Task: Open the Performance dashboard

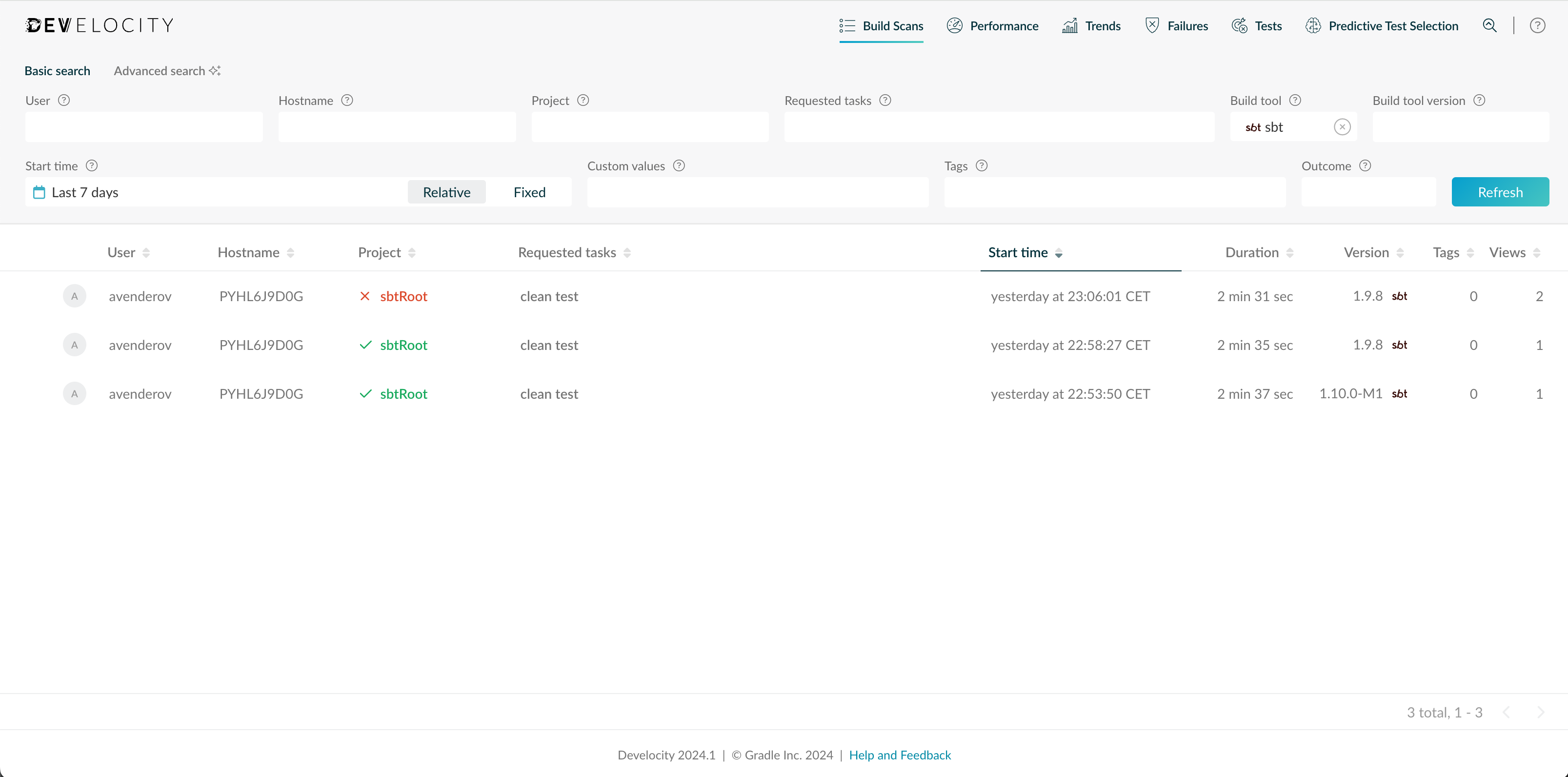Action: pos(991,25)
